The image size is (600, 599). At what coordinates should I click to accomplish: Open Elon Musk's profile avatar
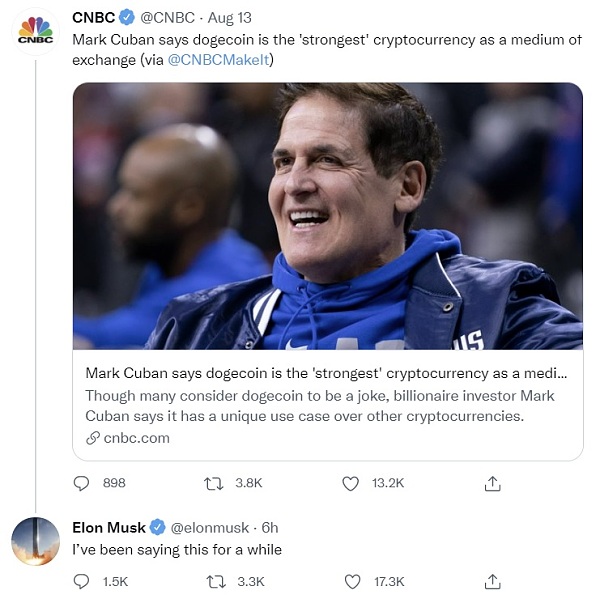pyautogui.click(x=35, y=541)
